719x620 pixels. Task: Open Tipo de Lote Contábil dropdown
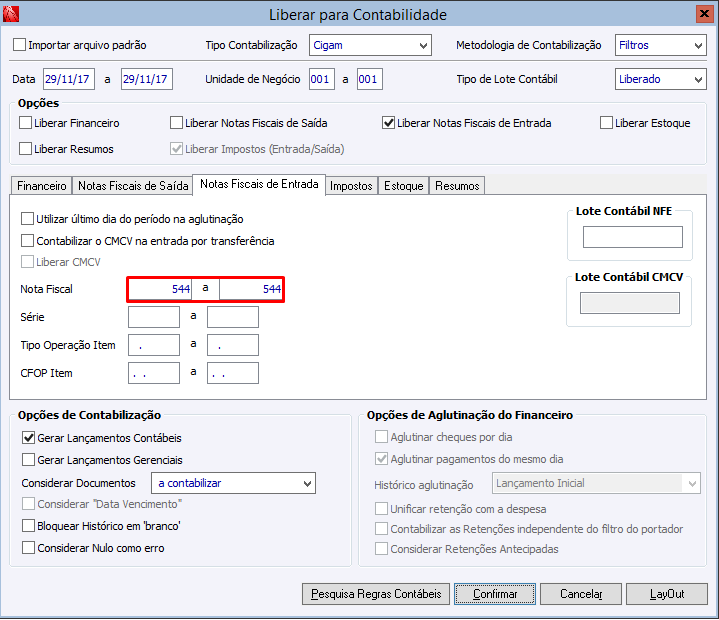[660, 79]
